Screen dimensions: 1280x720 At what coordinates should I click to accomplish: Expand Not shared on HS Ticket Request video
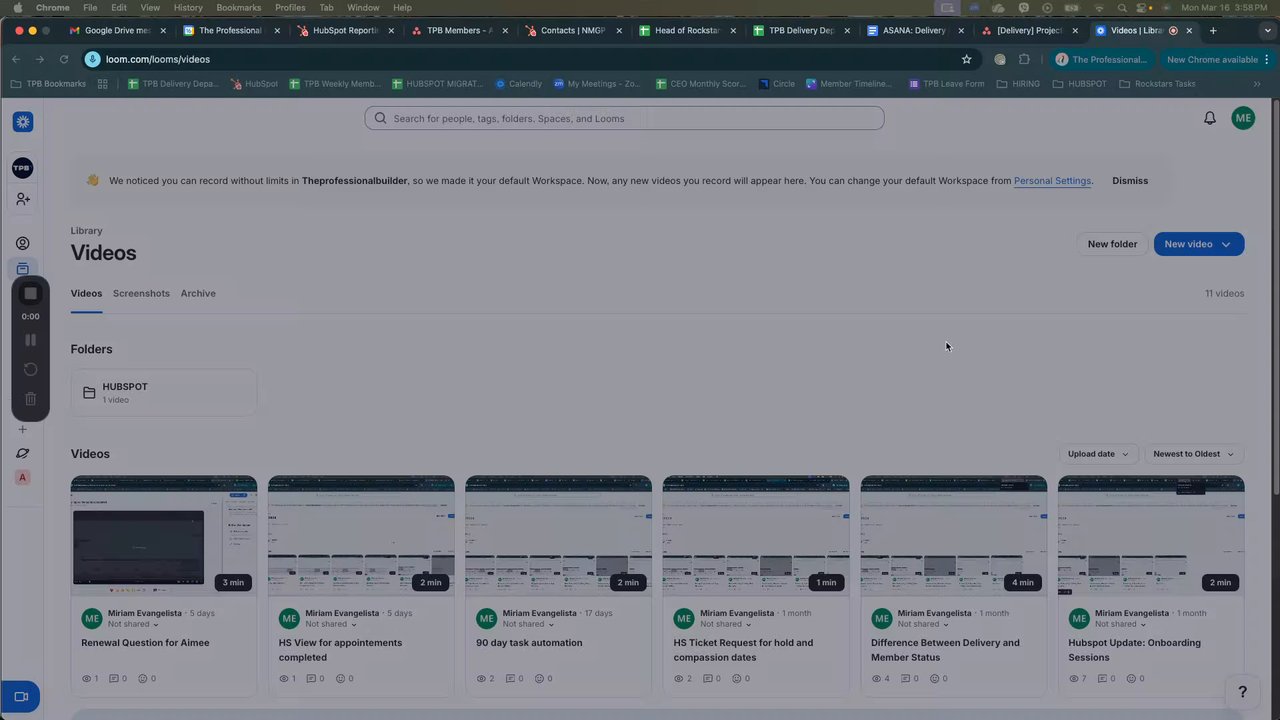[x=726, y=624]
